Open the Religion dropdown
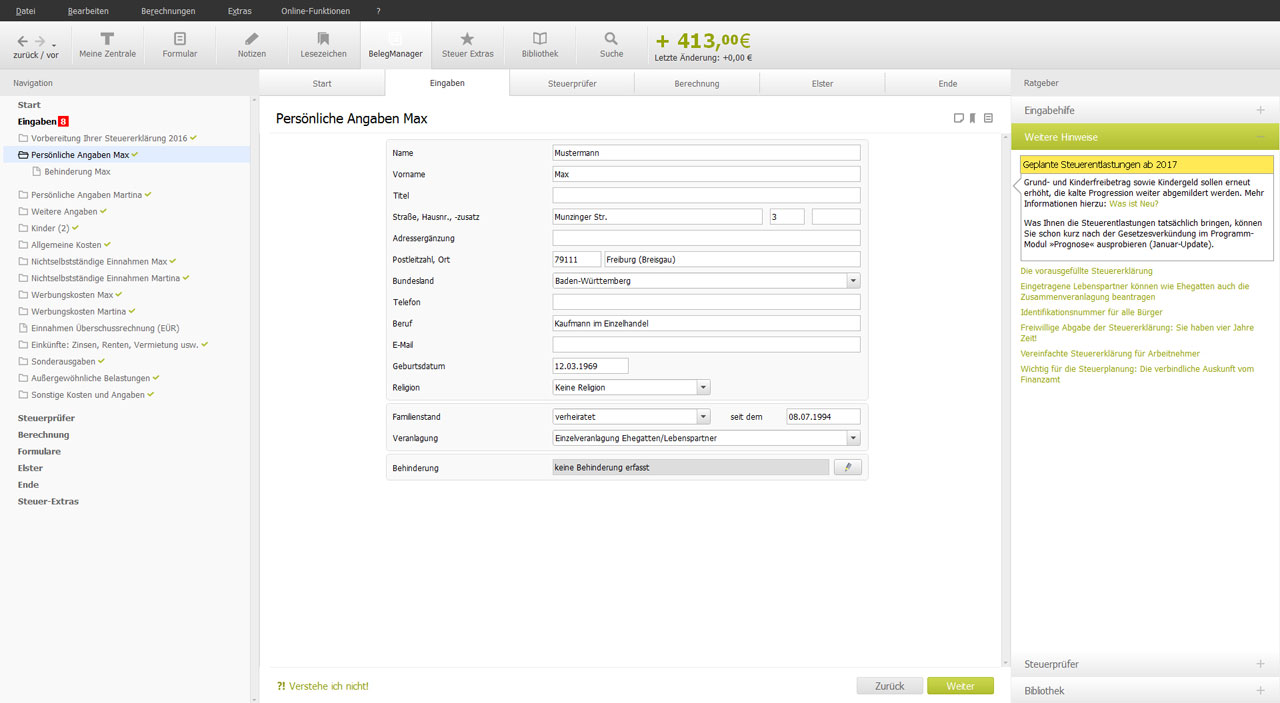This screenshot has height=703, width=1280. coord(703,387)
